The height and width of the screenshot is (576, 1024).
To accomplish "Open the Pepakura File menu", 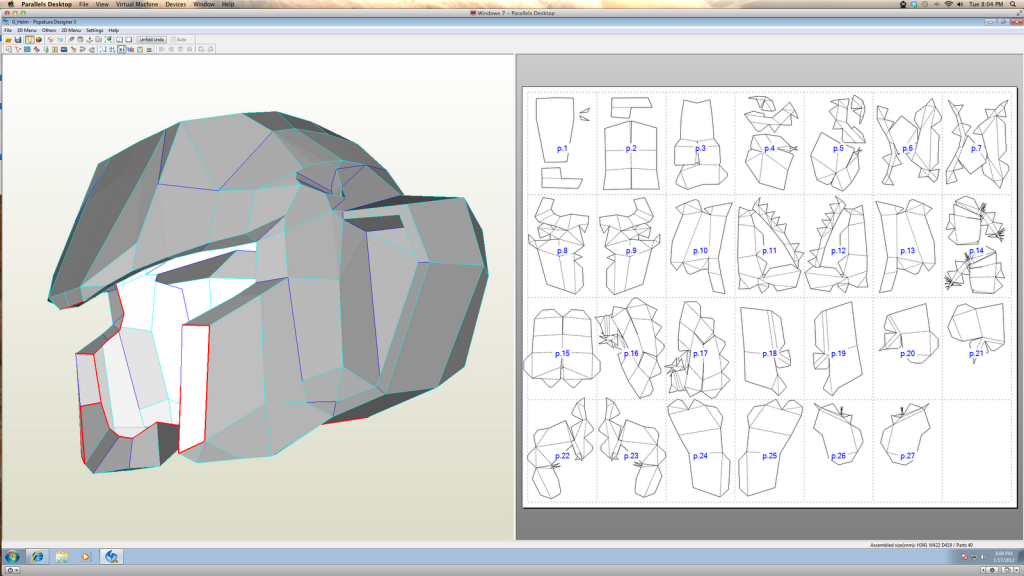I will (8, 30).
